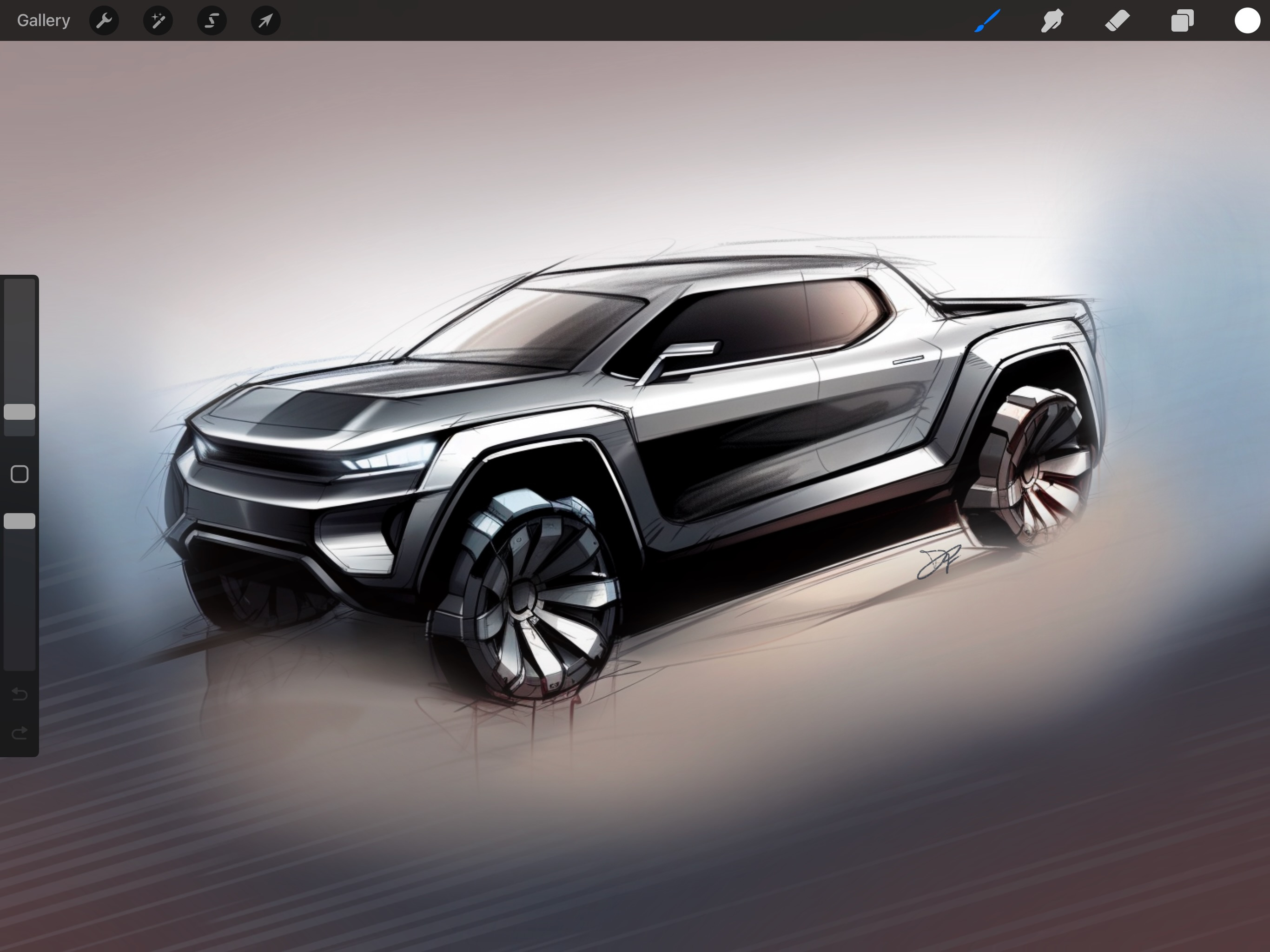Open the active color disc
Screen dimensions: 1270x952
(x=1247, y=20)
